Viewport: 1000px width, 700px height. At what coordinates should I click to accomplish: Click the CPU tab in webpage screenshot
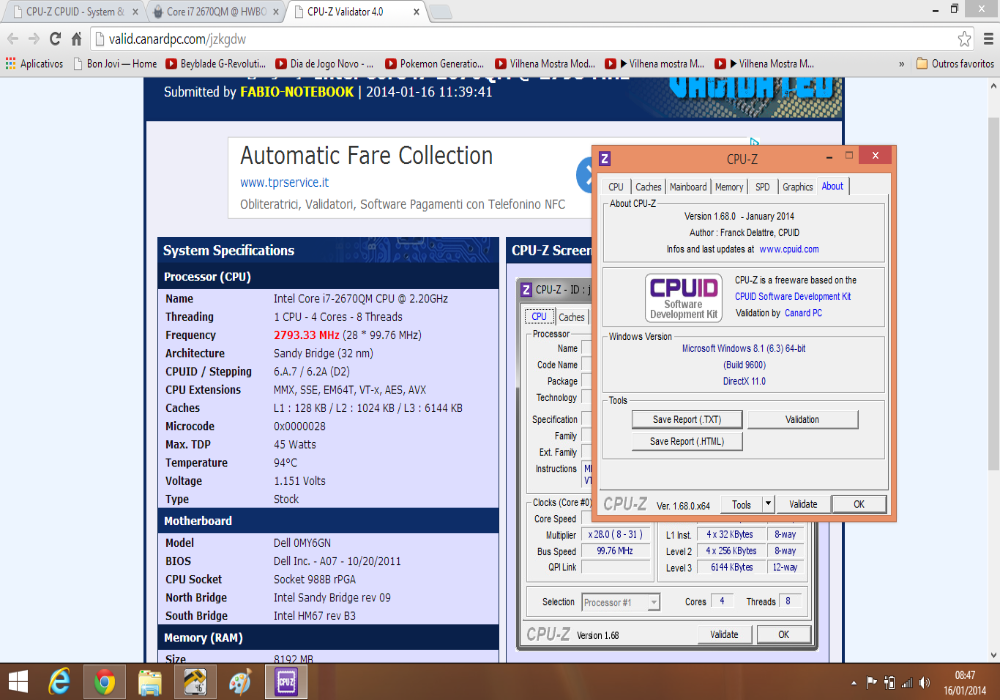pyautogui.click(x=539, y=316)
